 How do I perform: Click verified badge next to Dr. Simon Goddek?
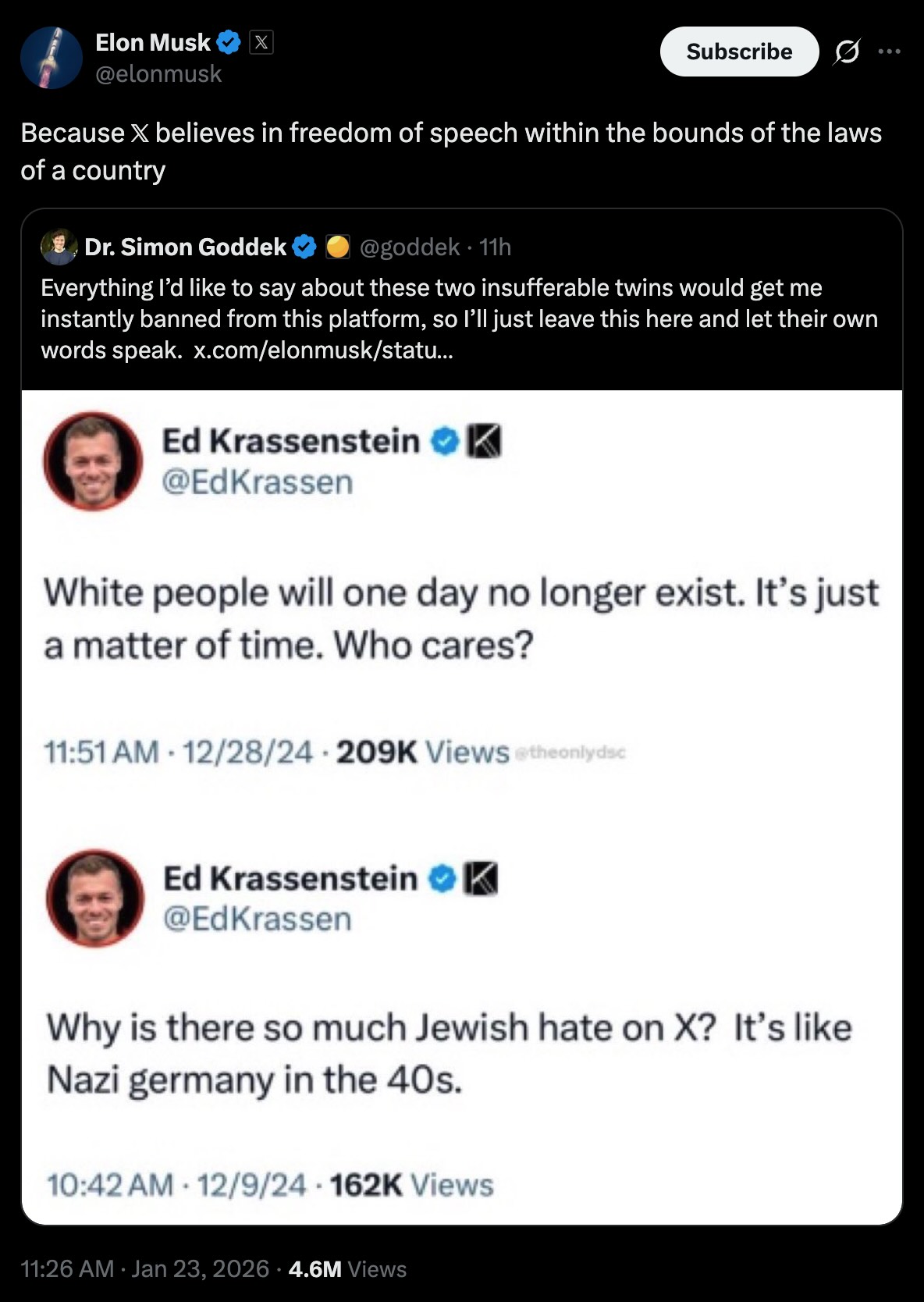(304, 247)
